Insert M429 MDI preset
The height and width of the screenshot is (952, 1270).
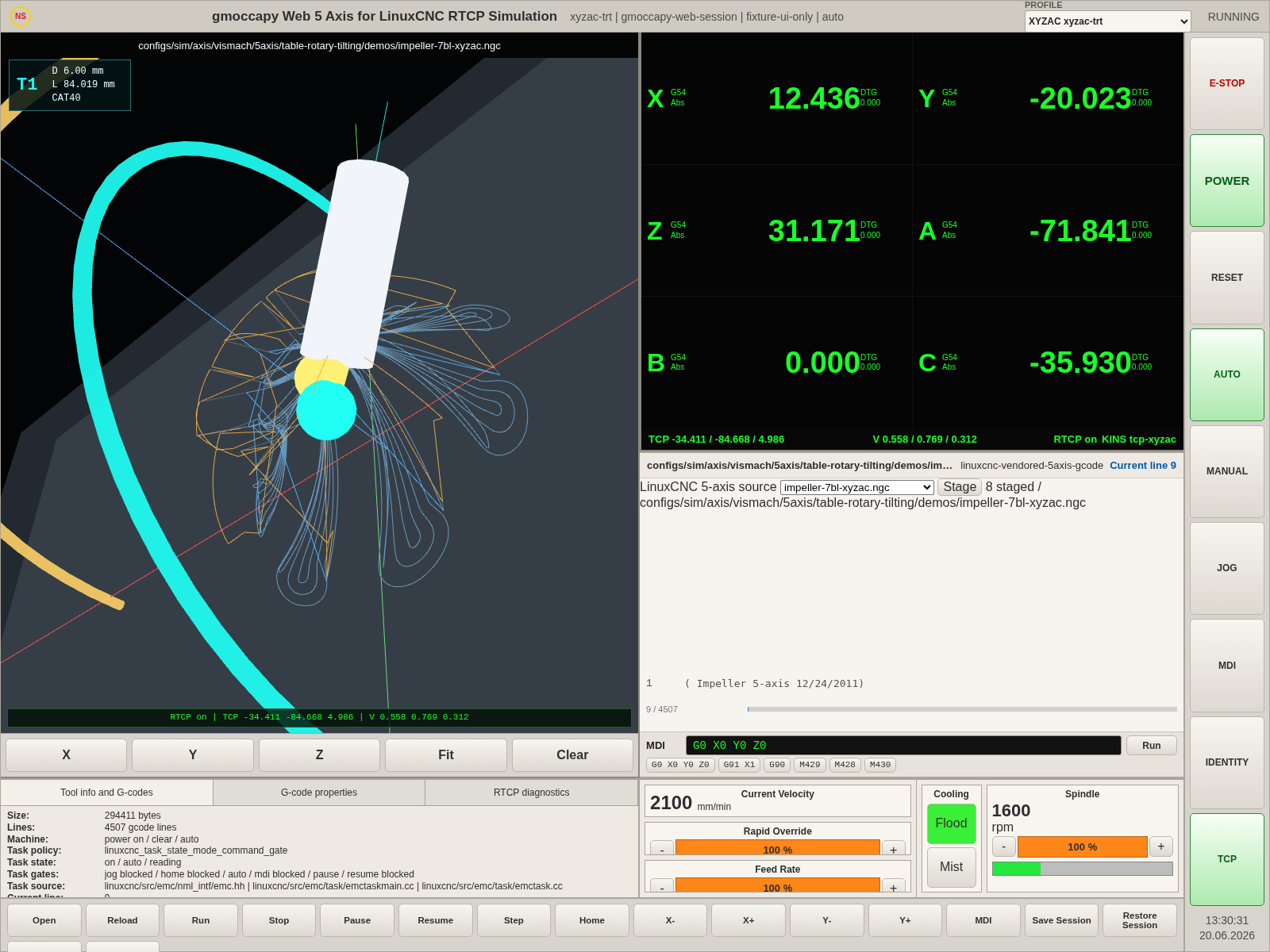pos(810,765)
